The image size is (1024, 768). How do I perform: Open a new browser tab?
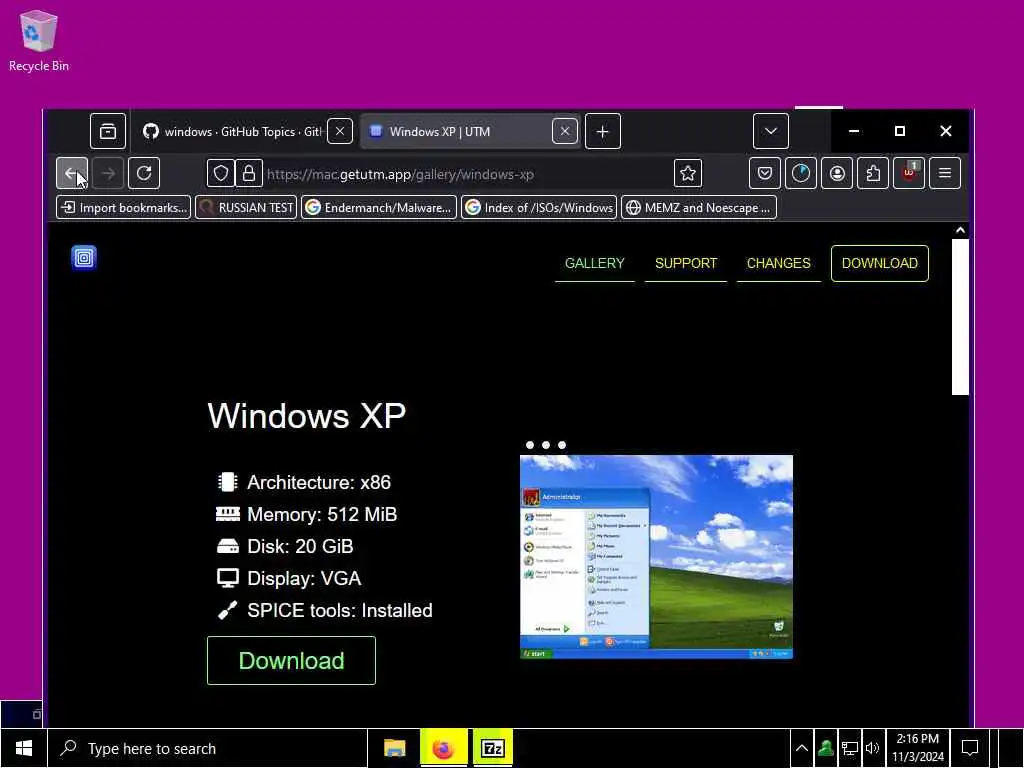click(x=603, y=131)
